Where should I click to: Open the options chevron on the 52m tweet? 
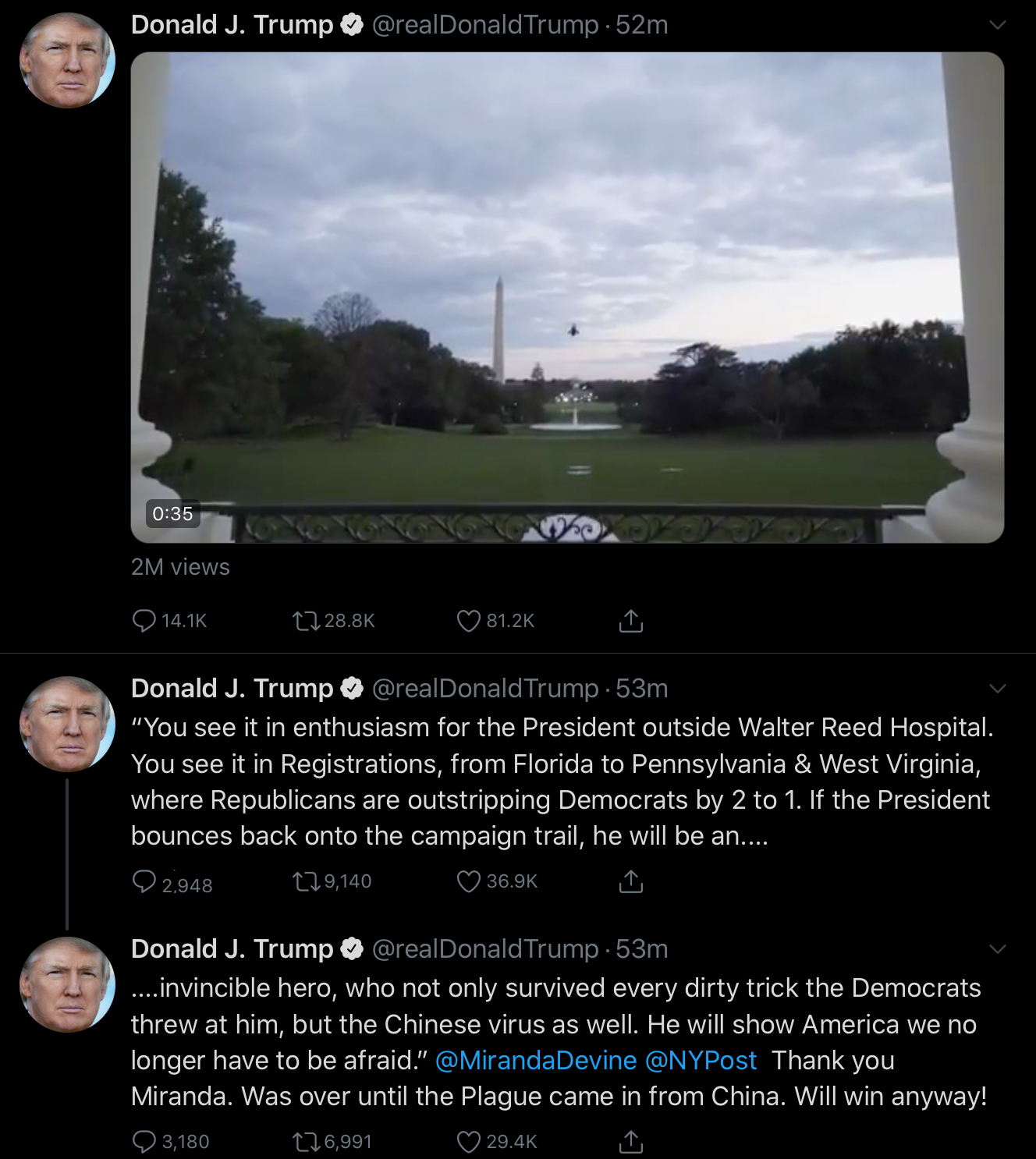point(997,25)
